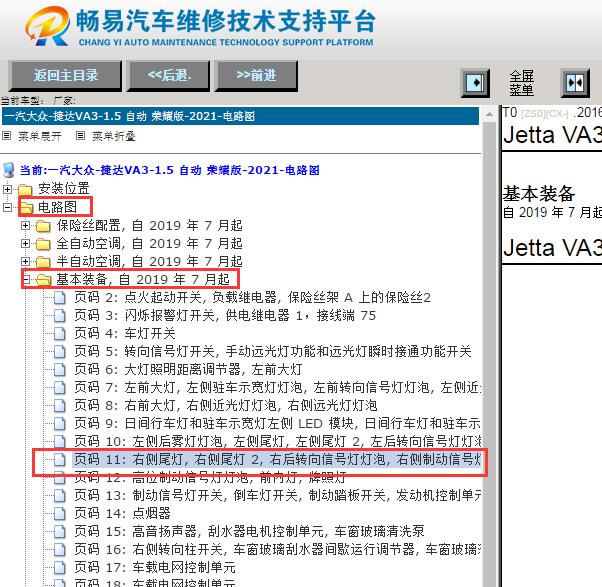Open 页码 7: 左前大灯 page
This screenshot has height=587, width=602.
[277, 387]
